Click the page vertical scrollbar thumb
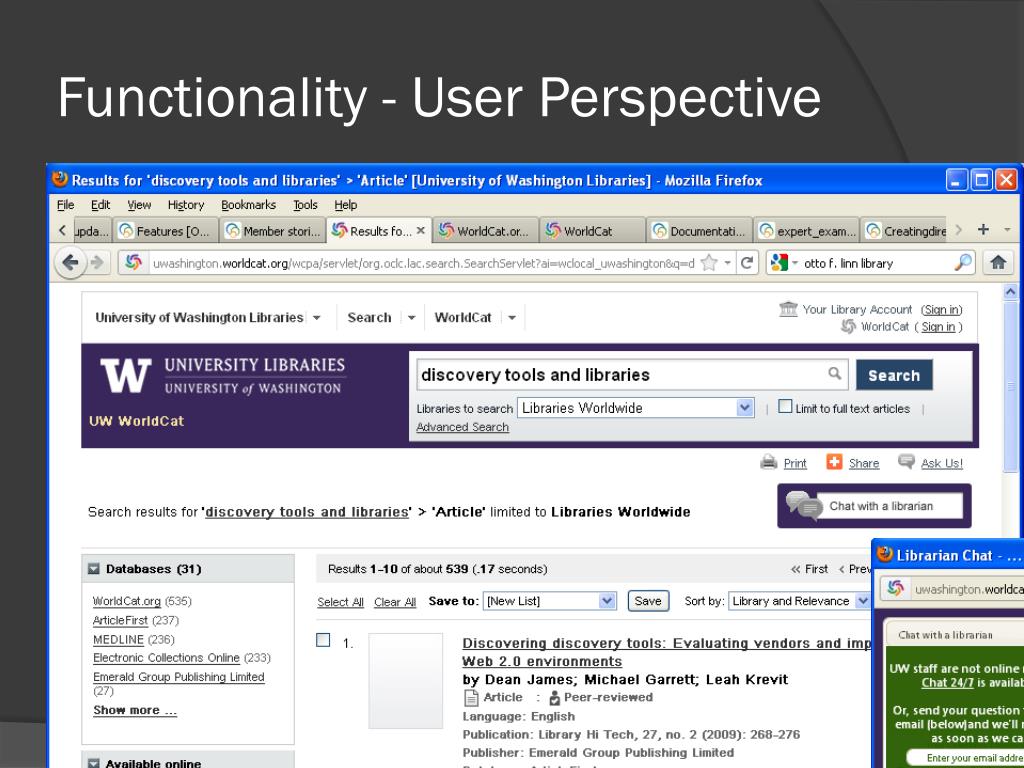This screenshot has height=768, width=1024. pyautogui.click(x=1010, y=385)
